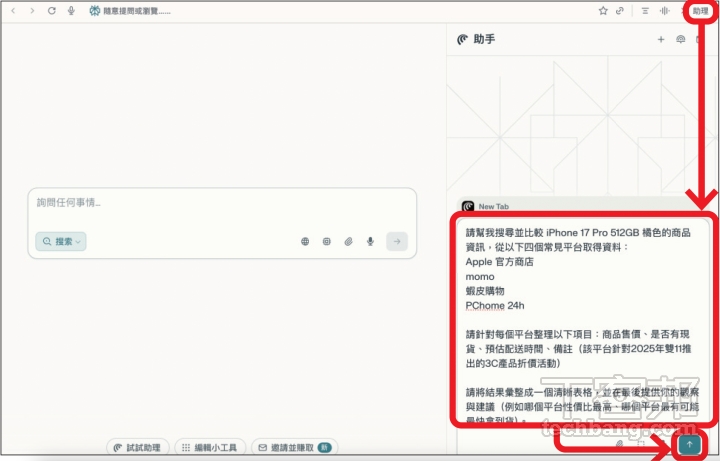Click into the assistant prompt text area
This screenshot has height=461, width=720.
(582, 320)
